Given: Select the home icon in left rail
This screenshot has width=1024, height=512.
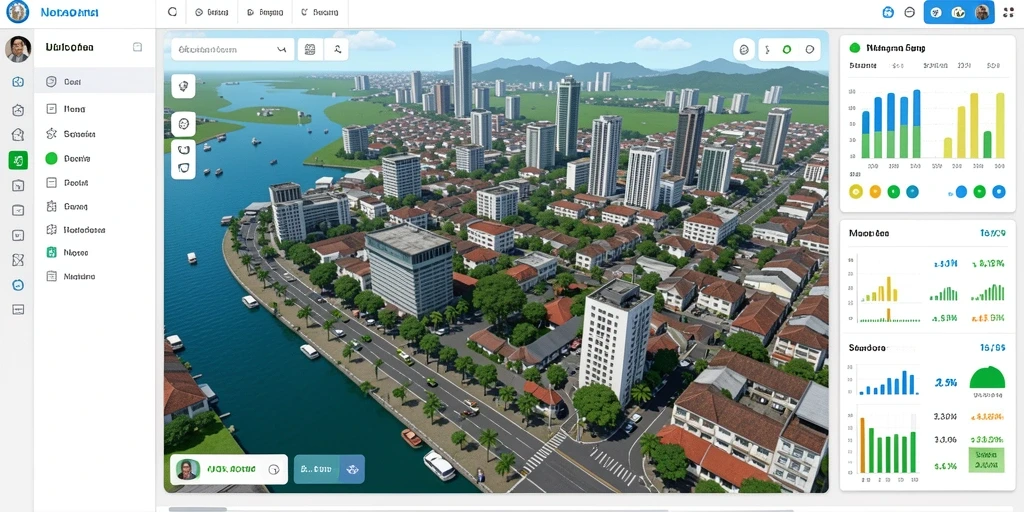Looking at the screenshot, I should [x=18, y=135].
